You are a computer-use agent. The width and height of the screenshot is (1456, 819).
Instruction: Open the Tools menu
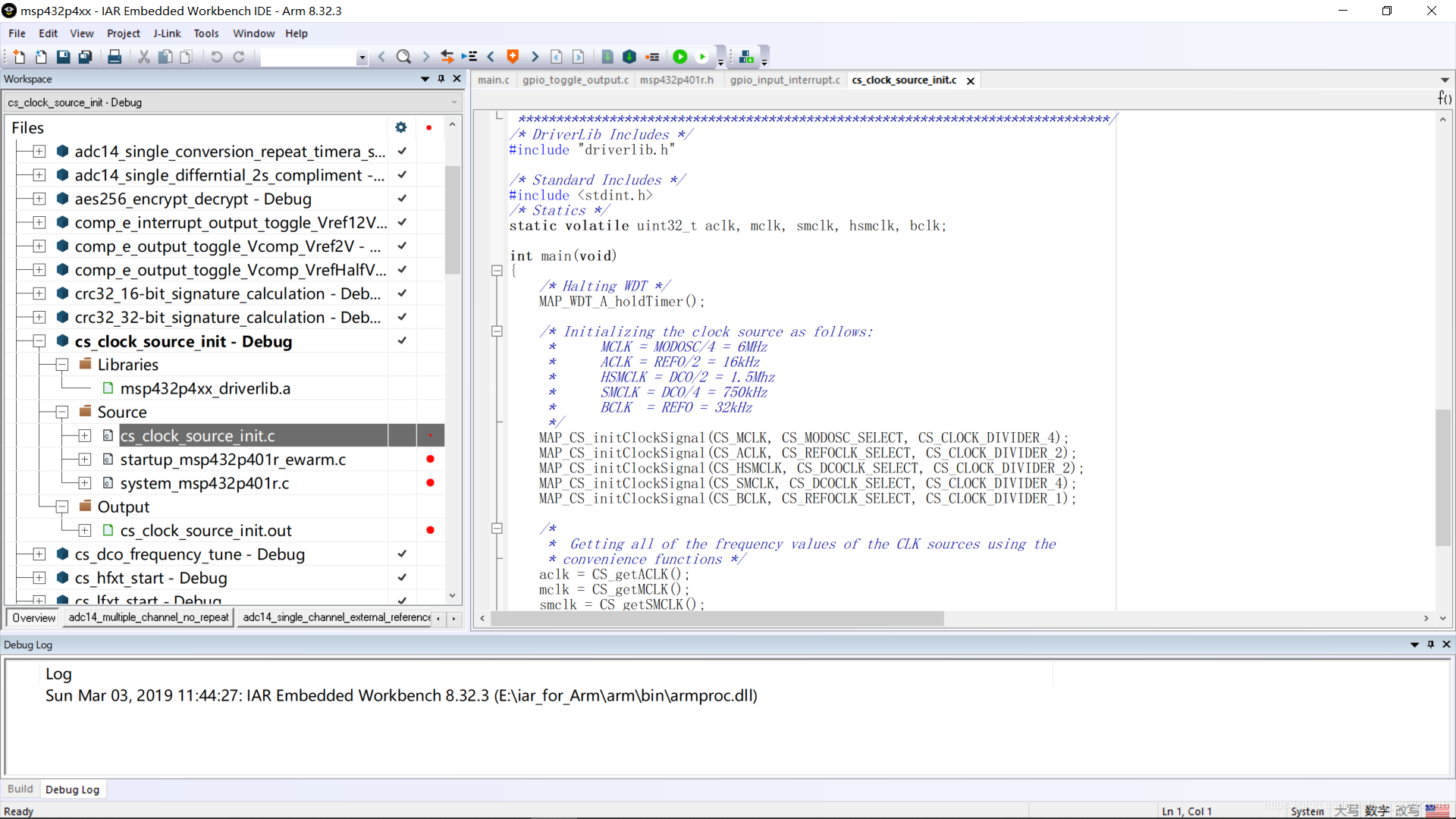(206, 33)
